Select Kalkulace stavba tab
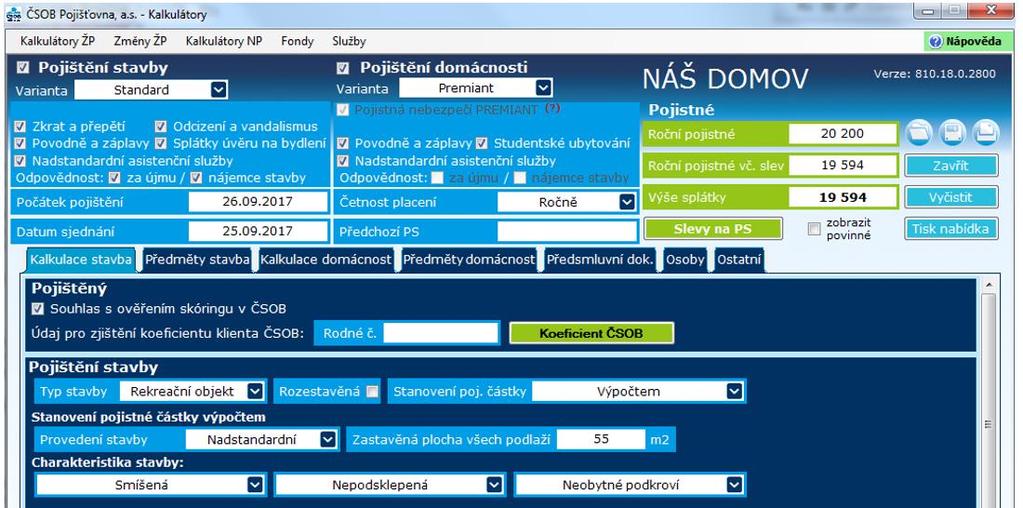Viewport: 1023px width, 508px height. coord(81,260)
